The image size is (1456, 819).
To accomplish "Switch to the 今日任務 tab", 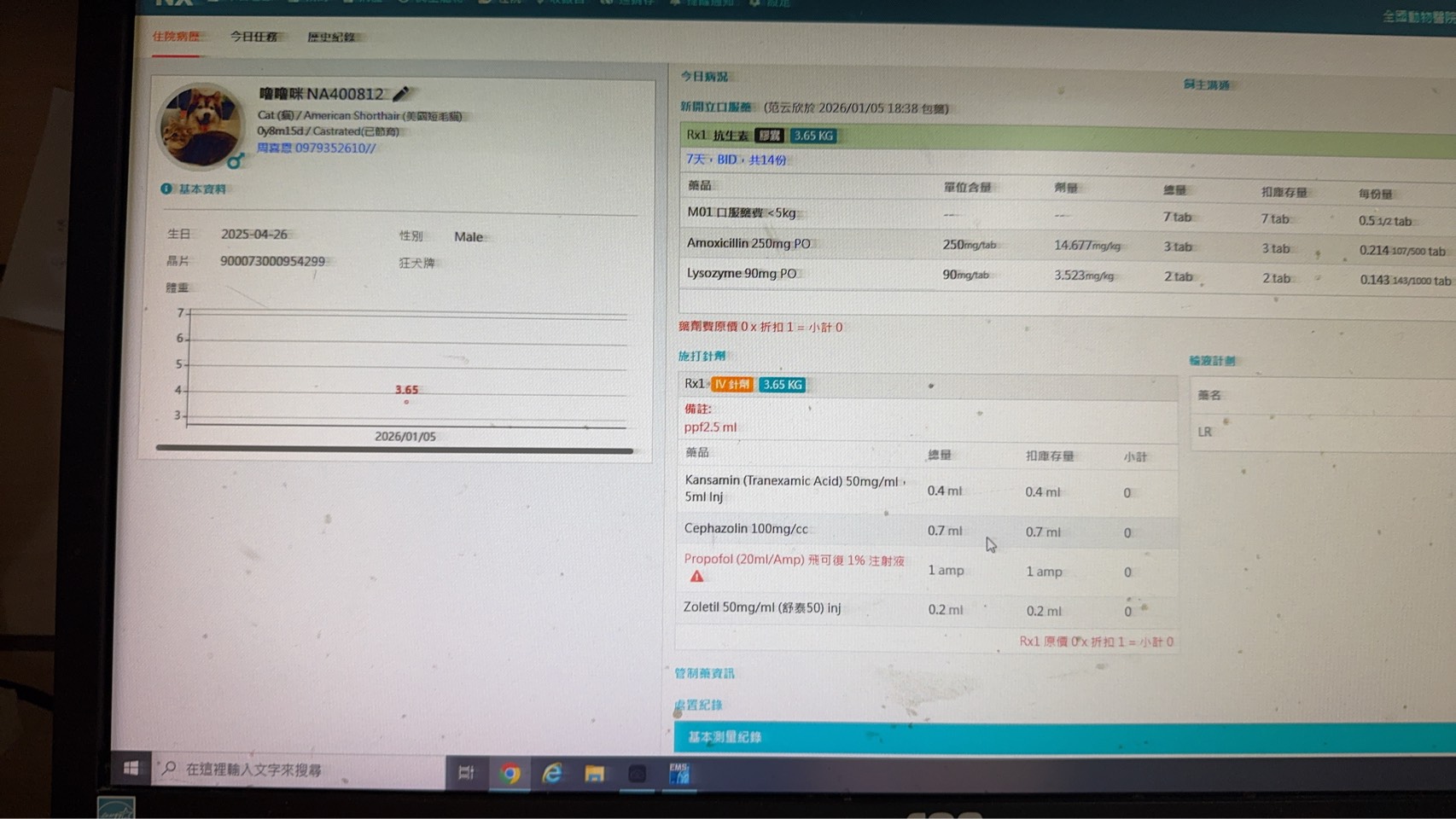I will tap(253, 37).
